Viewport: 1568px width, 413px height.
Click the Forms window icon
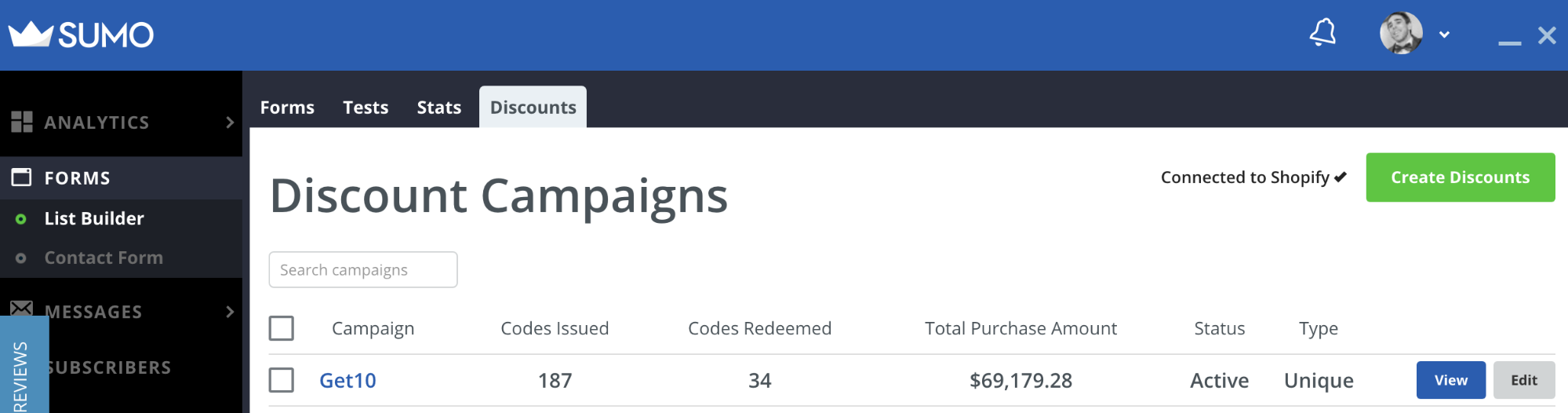[x=22, y=177]
